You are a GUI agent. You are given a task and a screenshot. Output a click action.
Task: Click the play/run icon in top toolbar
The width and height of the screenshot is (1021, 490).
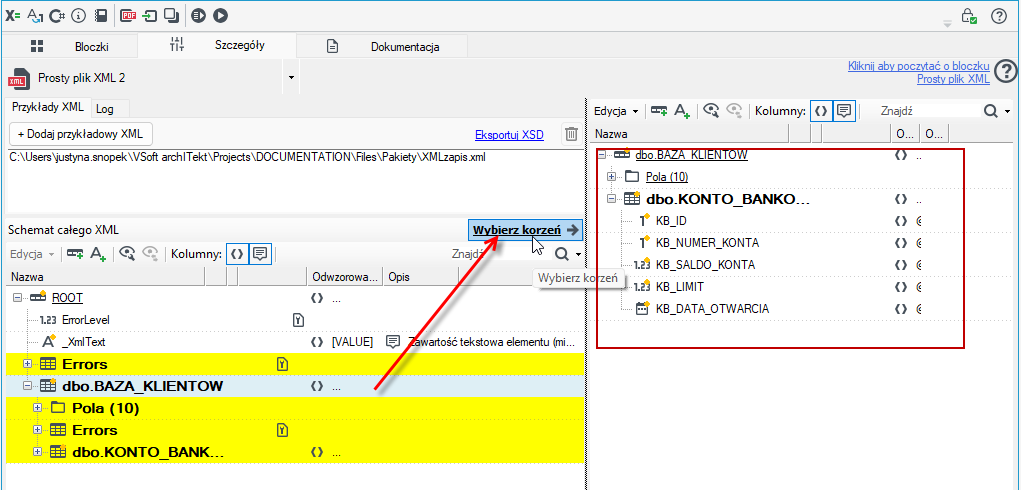[220, 15]
